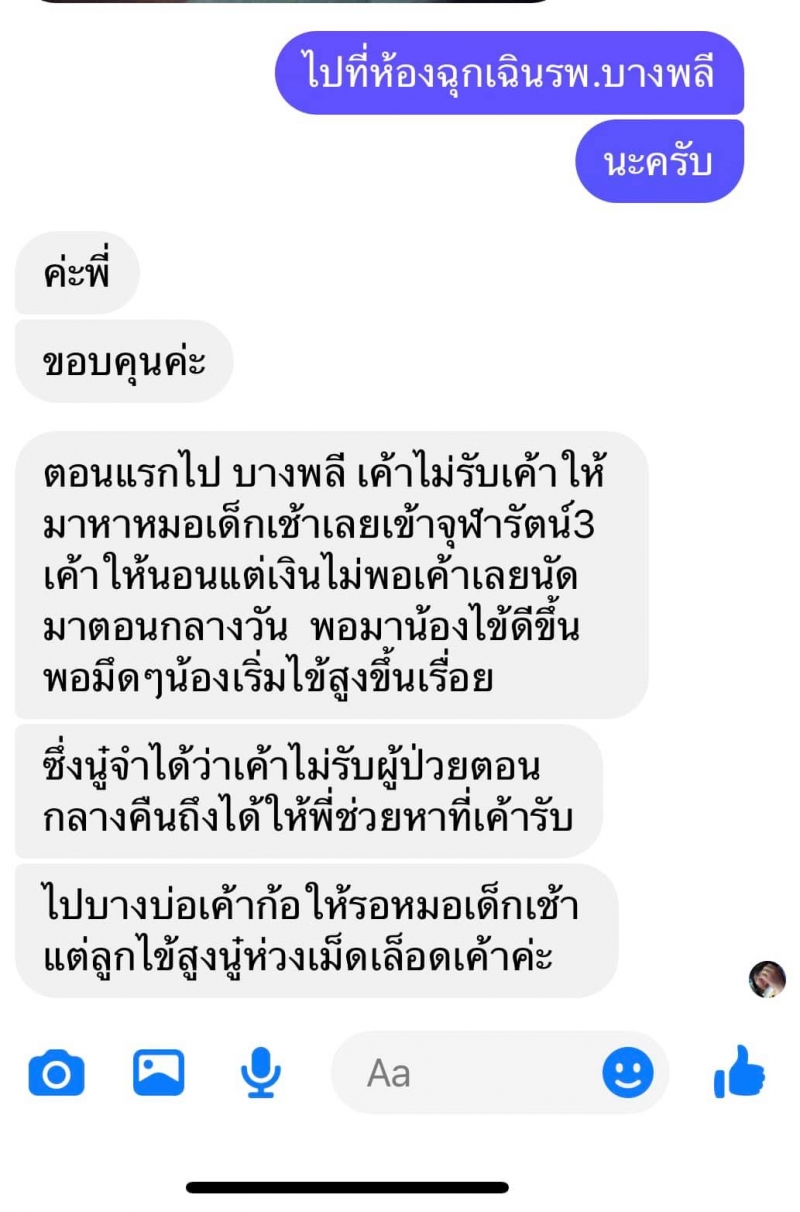Select the message starting ซึ่งนู๋จำได้ว่า
The width and height of the screenshot is (800, 1212).
point(309,791)
